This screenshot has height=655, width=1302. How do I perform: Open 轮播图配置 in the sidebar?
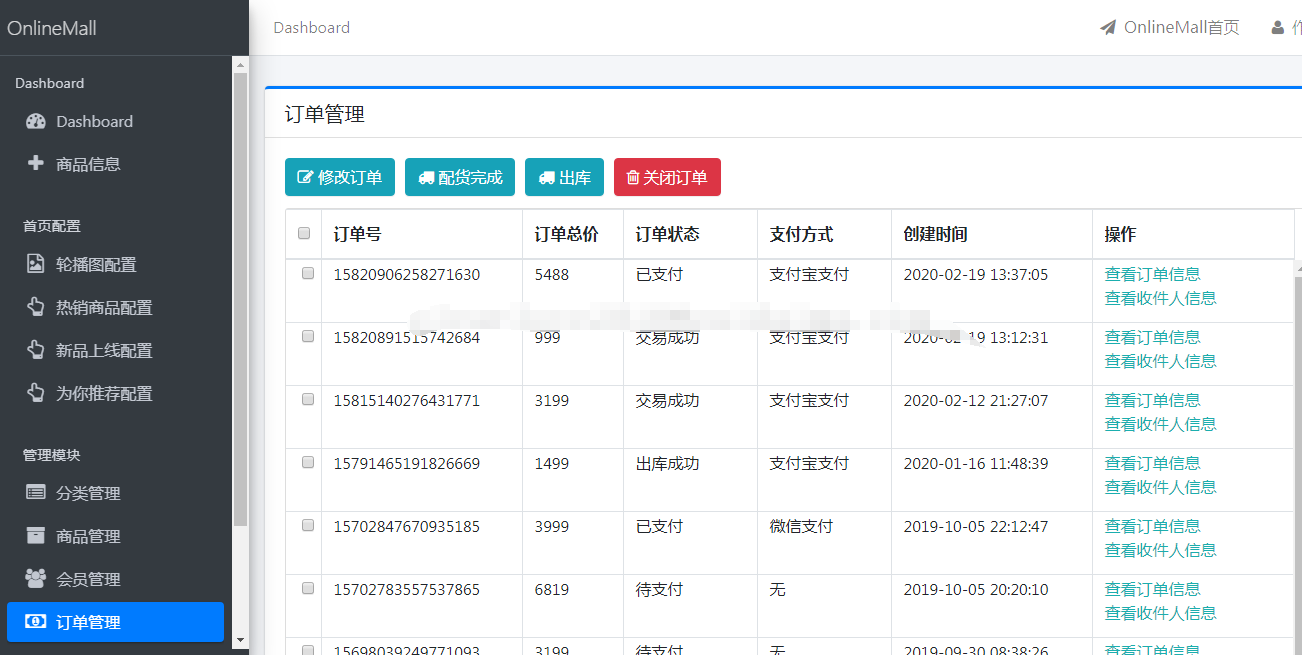click(x=115, y=264)
